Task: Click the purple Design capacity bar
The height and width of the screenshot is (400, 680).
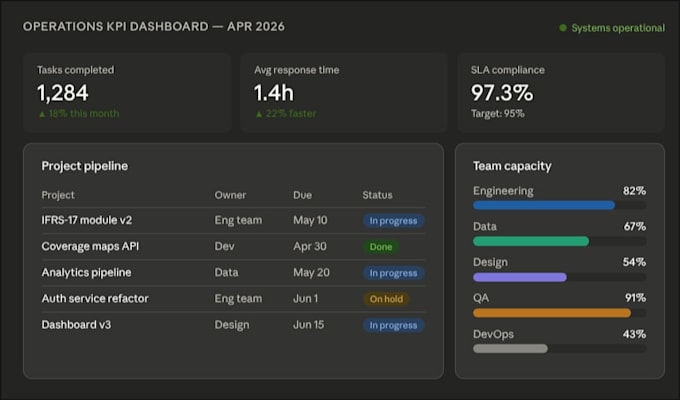Action: pyautogui.click(x=520, y=277)
